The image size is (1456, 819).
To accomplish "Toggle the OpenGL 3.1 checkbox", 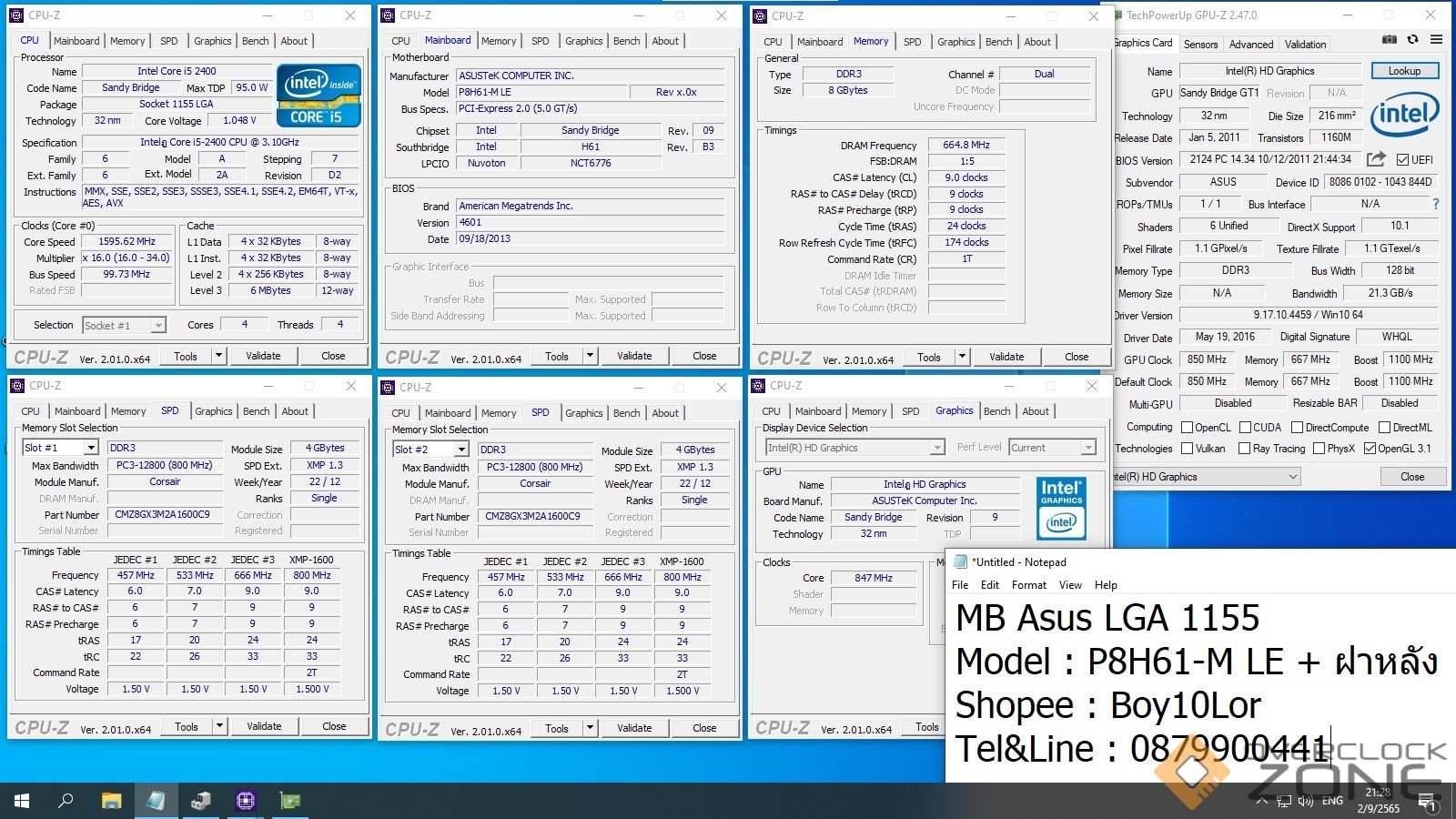I will point(1370,449).
